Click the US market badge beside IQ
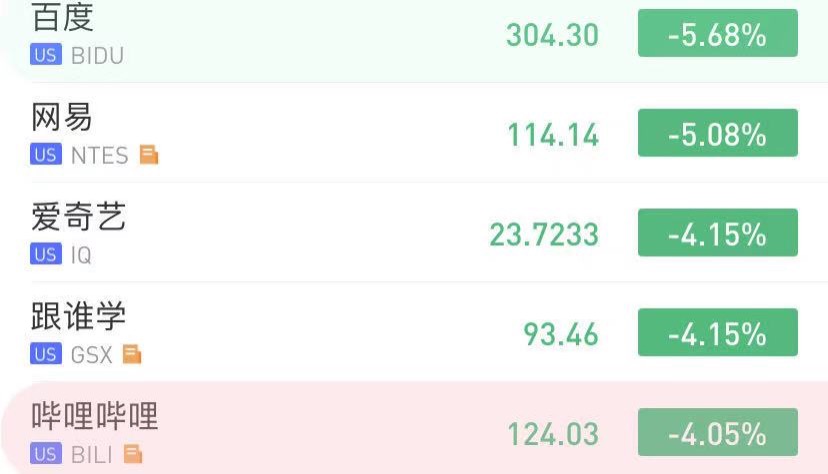Screen dimensions: 828x474 pos(46,255)
